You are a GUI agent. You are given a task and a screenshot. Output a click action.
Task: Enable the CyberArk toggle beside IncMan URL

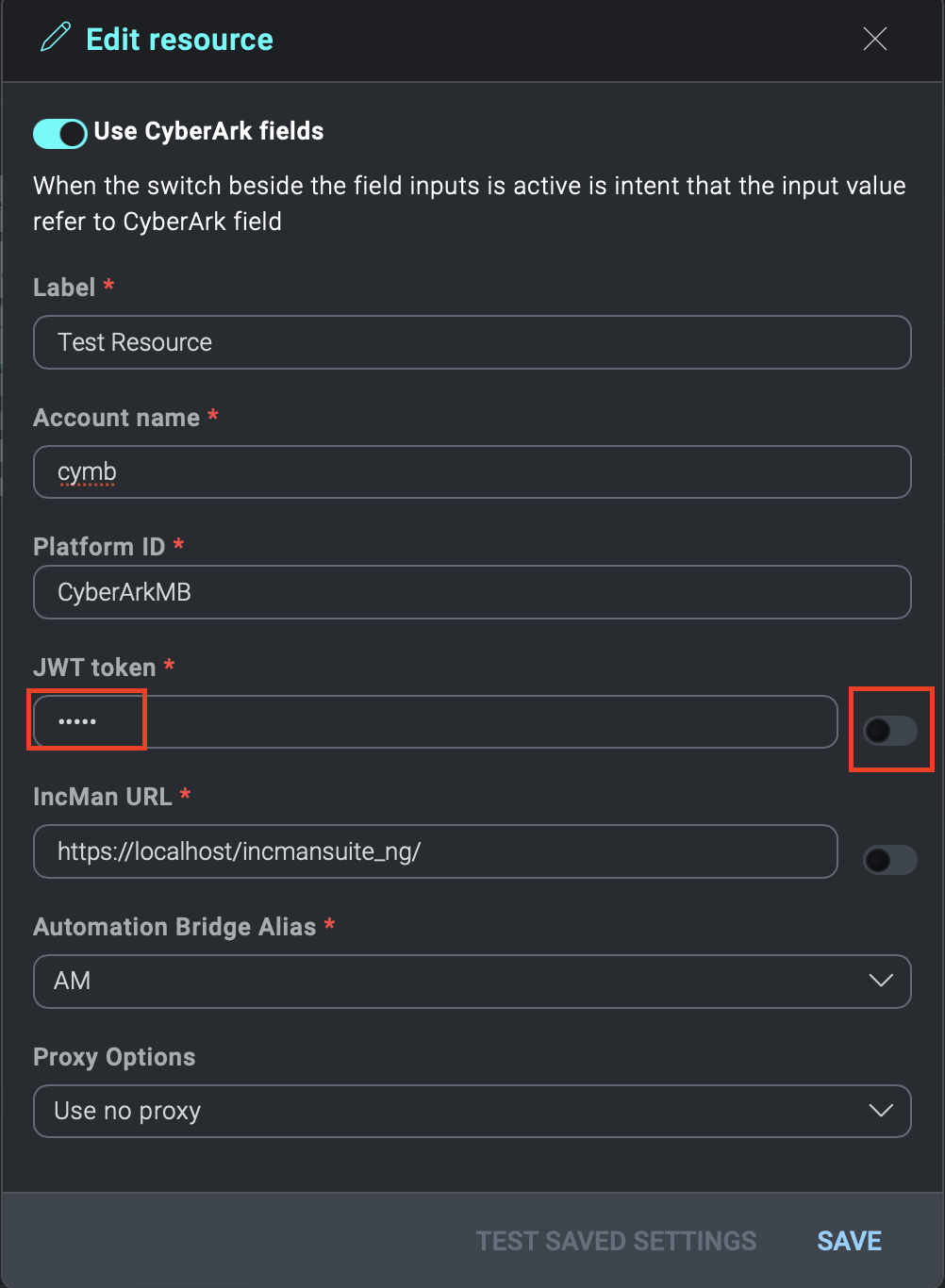(x=888, y=859)
